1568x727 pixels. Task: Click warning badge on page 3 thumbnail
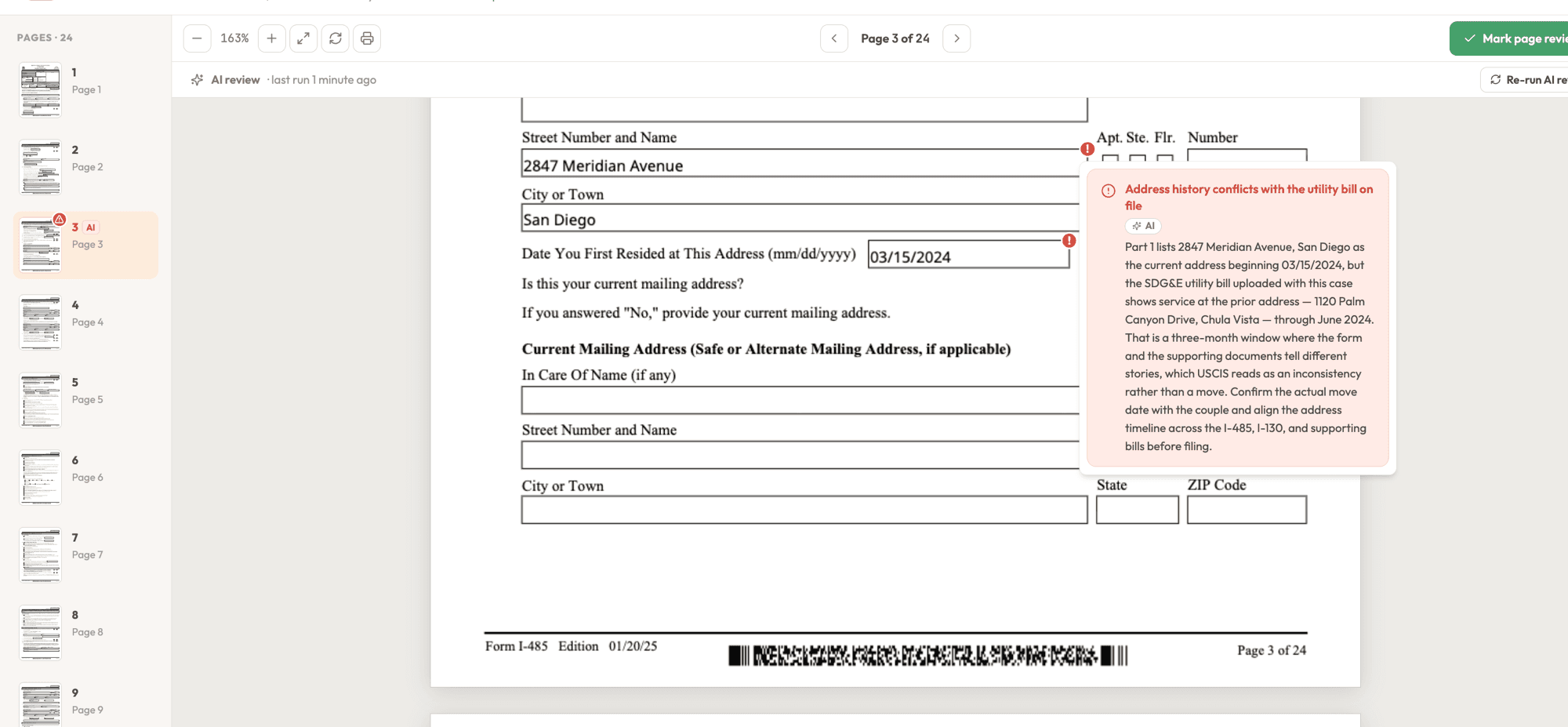click(60, 219)
